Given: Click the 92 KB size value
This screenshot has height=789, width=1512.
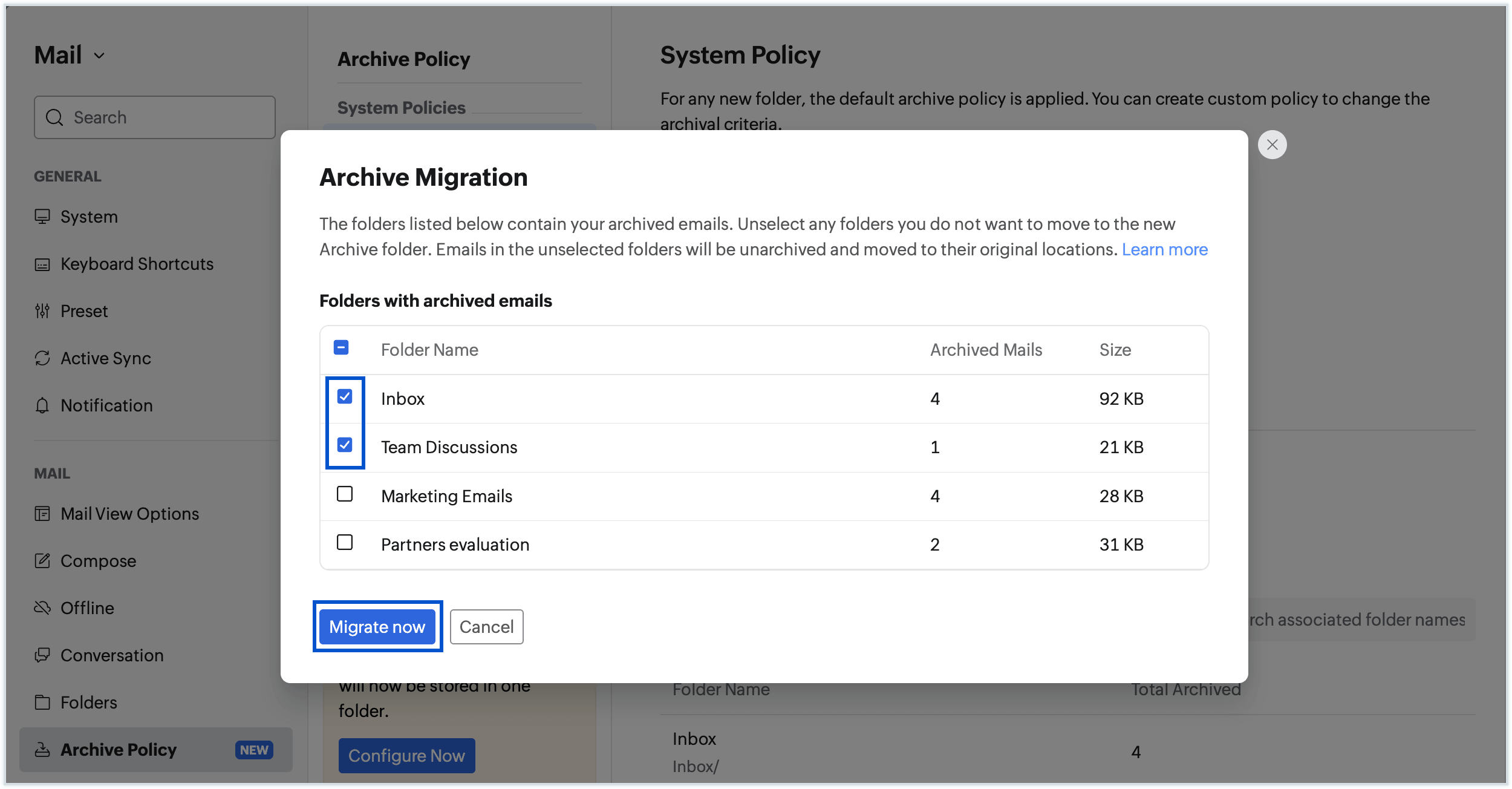Looking at the screenshot, I should click(1121, 399).
